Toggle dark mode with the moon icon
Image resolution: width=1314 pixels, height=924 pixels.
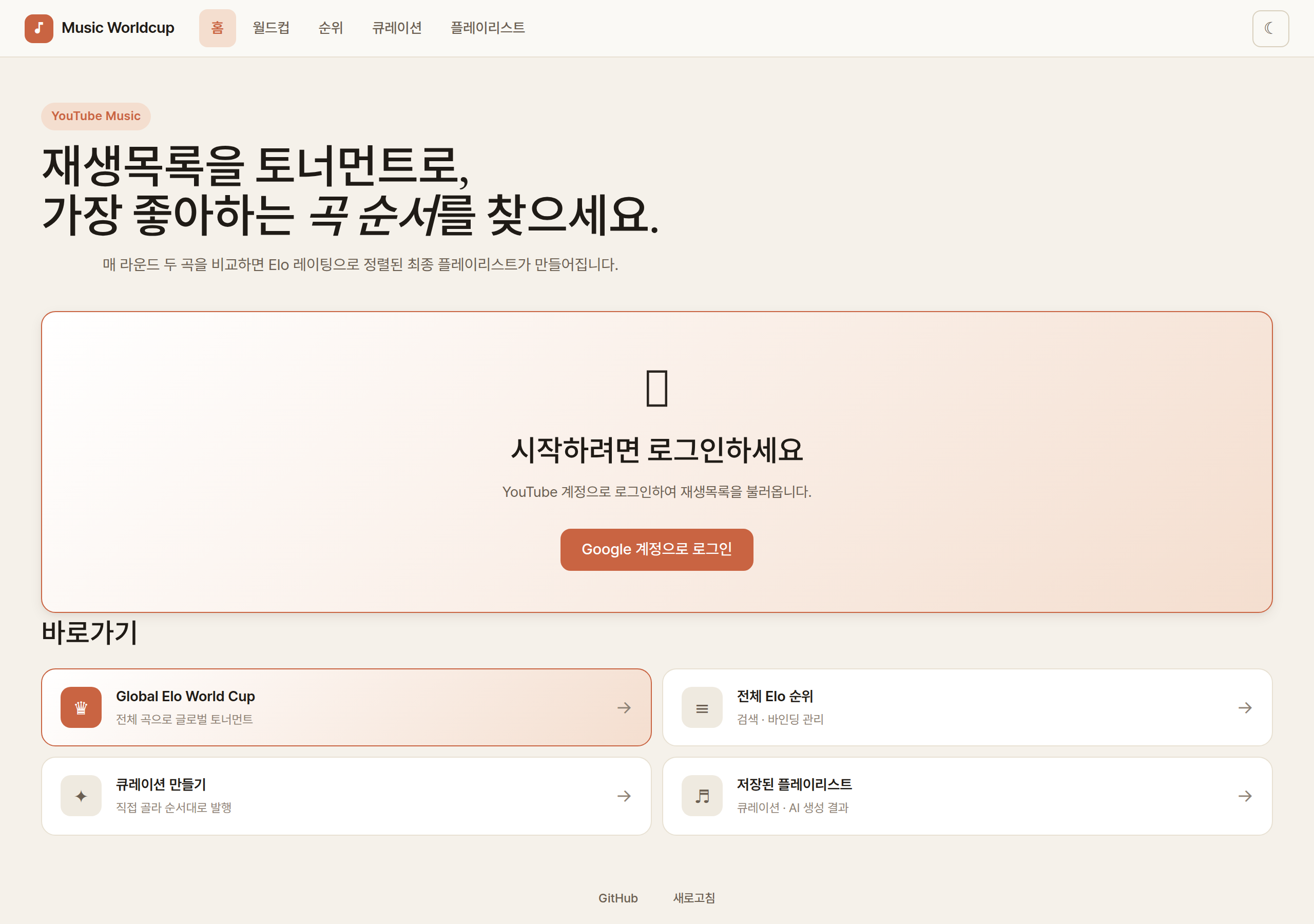[1270, 28]
